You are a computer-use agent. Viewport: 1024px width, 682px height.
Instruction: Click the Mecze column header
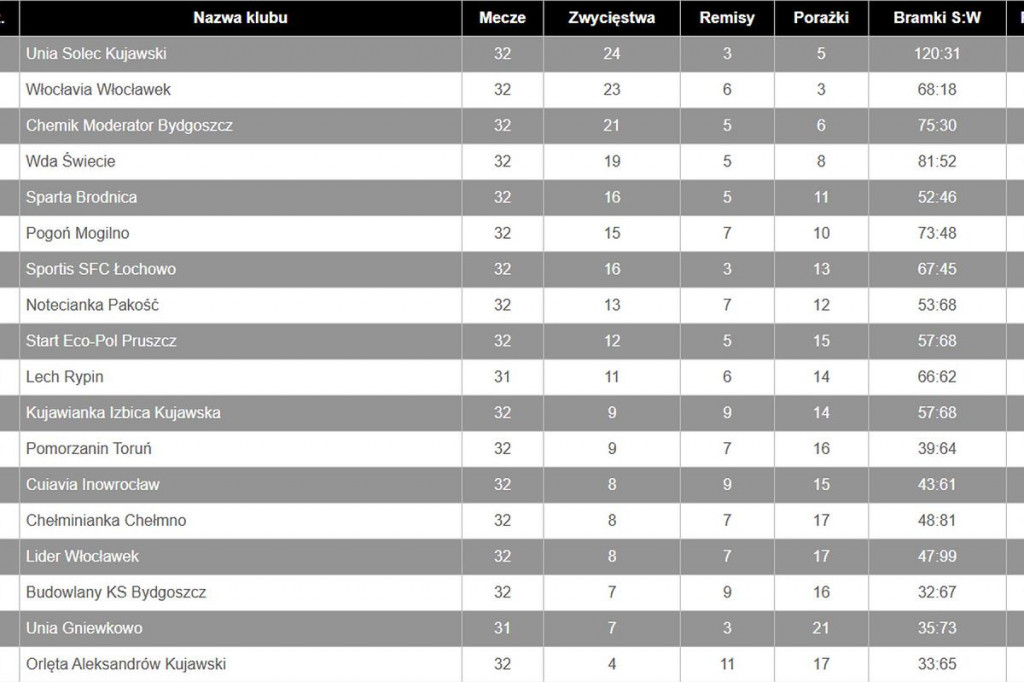click(x=502, y=18)
